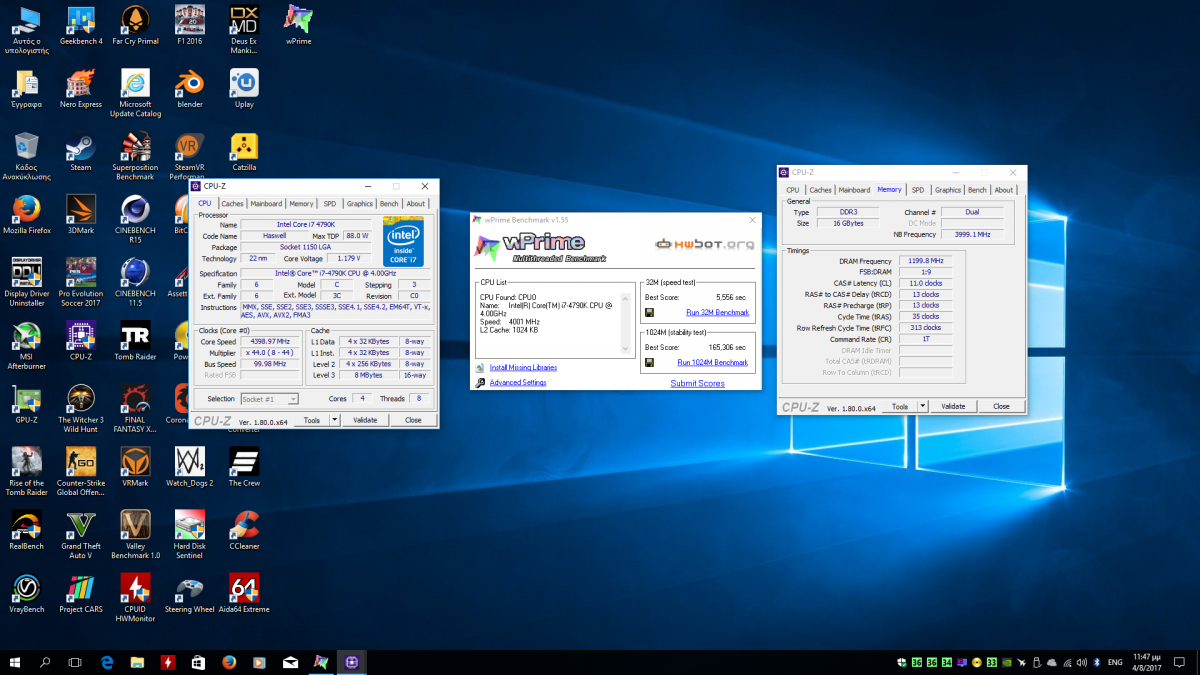The height and width of the screenshot is (675, 1200).
Task: Click Run 32M Benchmark link
Action: point(717,312)
